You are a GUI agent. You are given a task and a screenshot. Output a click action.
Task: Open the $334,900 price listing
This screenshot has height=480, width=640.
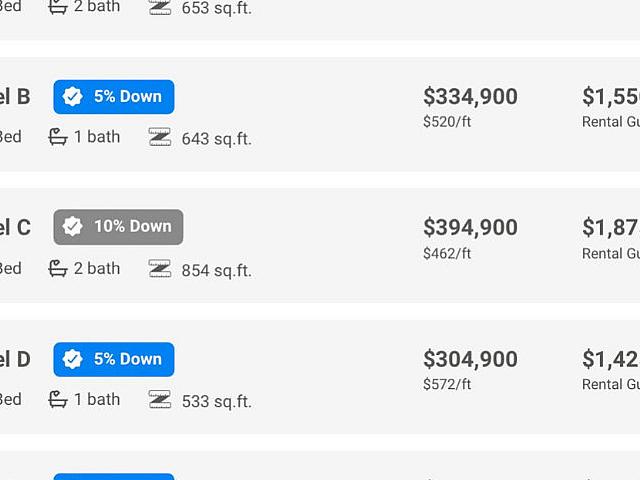(x=470, y=97)
